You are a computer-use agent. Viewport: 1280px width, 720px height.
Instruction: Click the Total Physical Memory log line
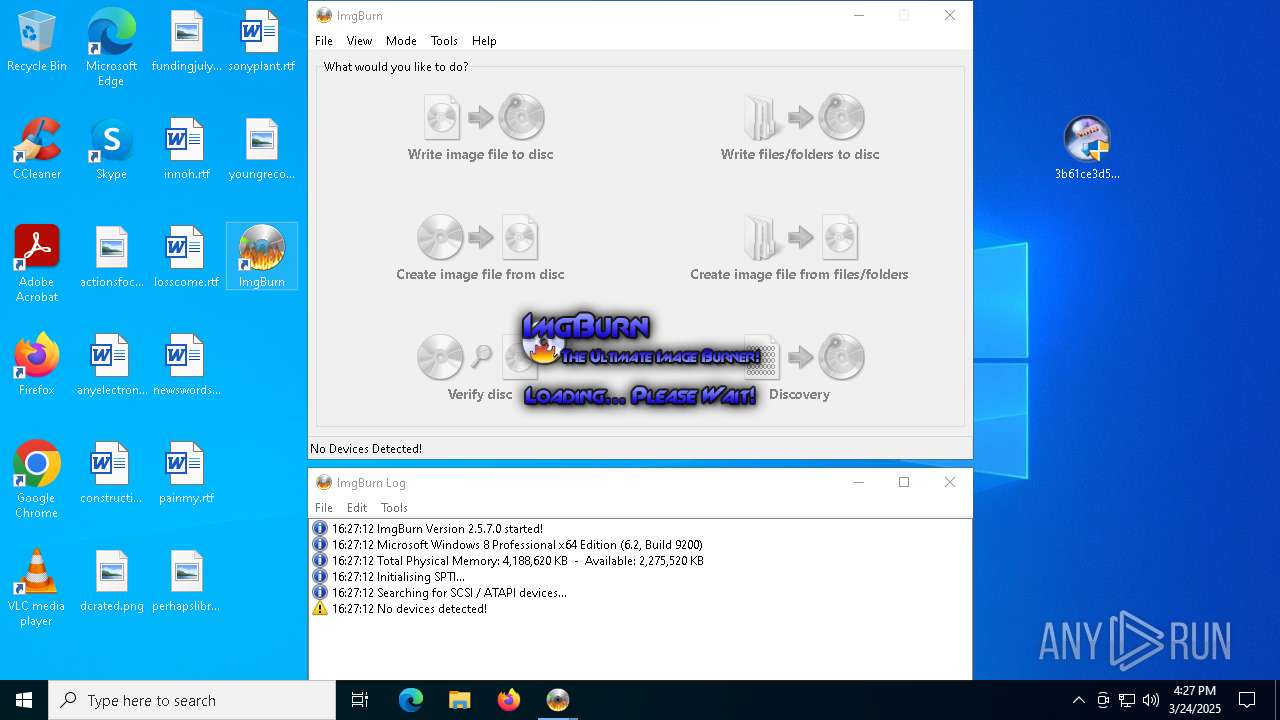pyautogui.click(x=517, y=561)
